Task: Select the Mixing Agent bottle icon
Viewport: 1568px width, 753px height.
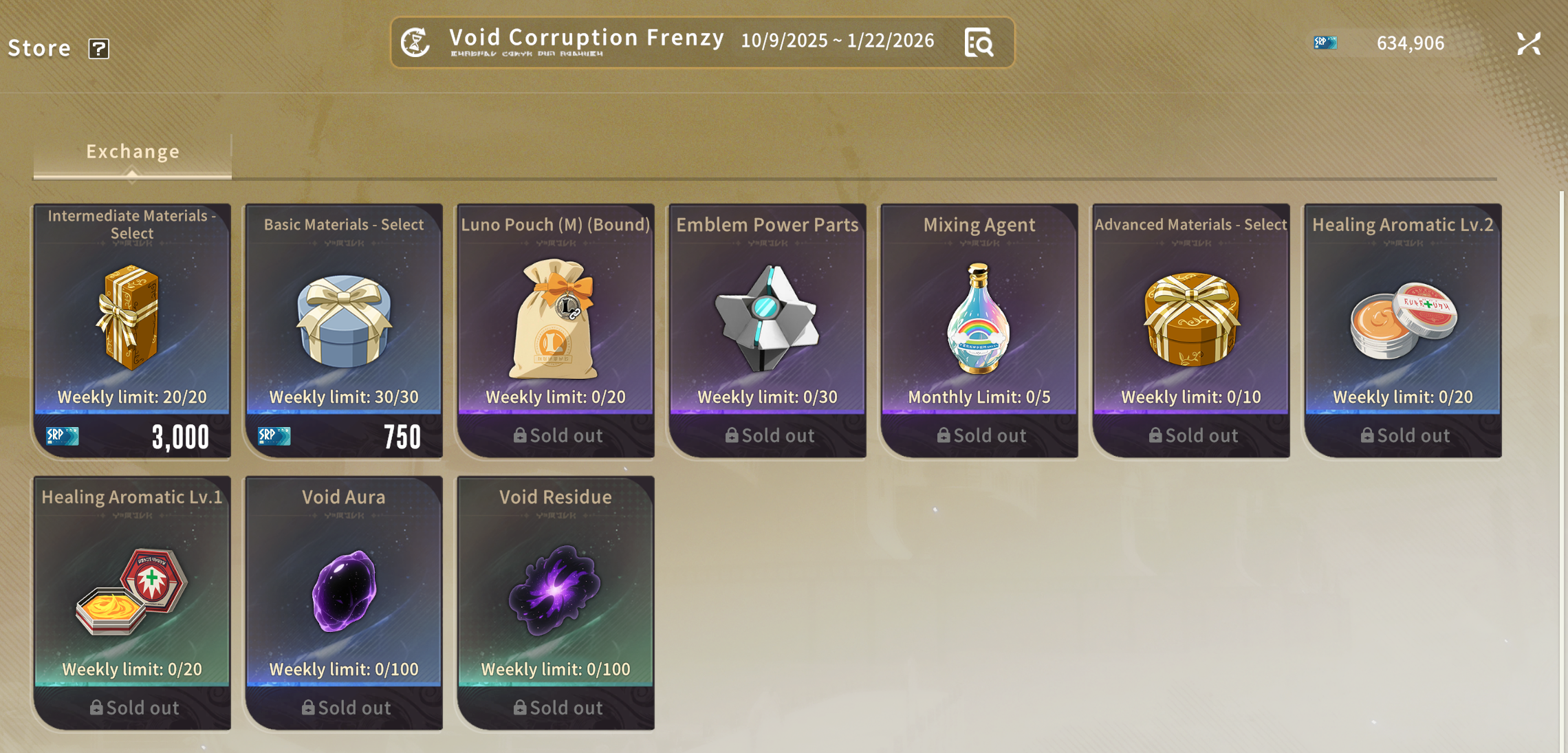Action: [979, 318]
